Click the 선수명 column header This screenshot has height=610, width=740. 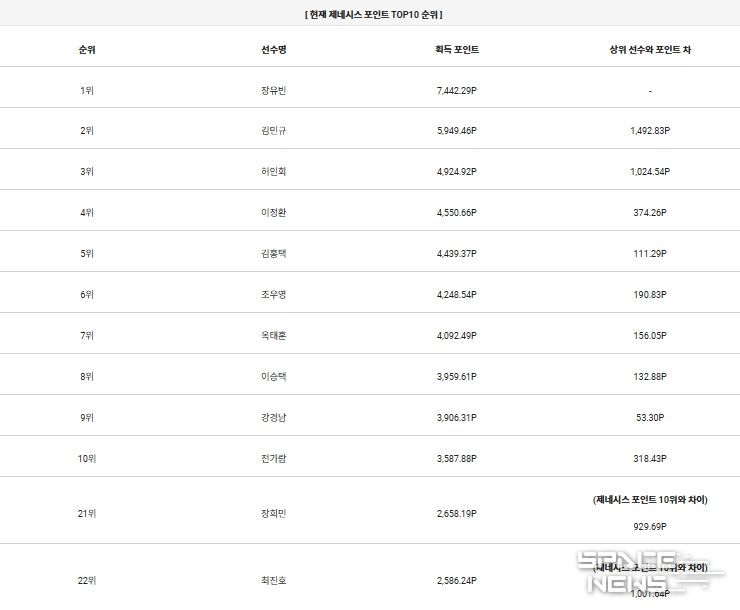pyautogui.click(x=274, y=50)
